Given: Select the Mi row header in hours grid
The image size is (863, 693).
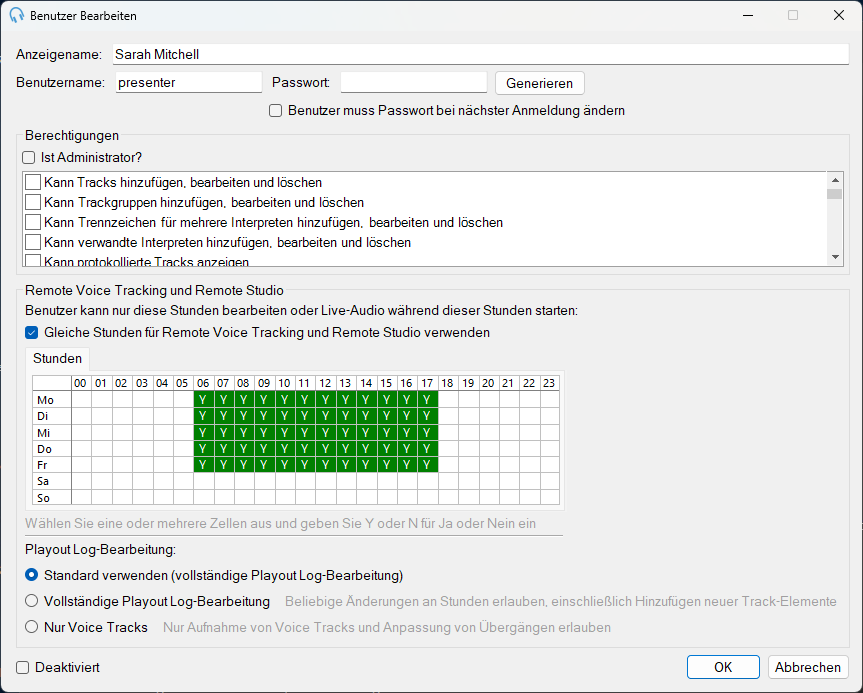Looking at the screenshot, I should (52, 433).
